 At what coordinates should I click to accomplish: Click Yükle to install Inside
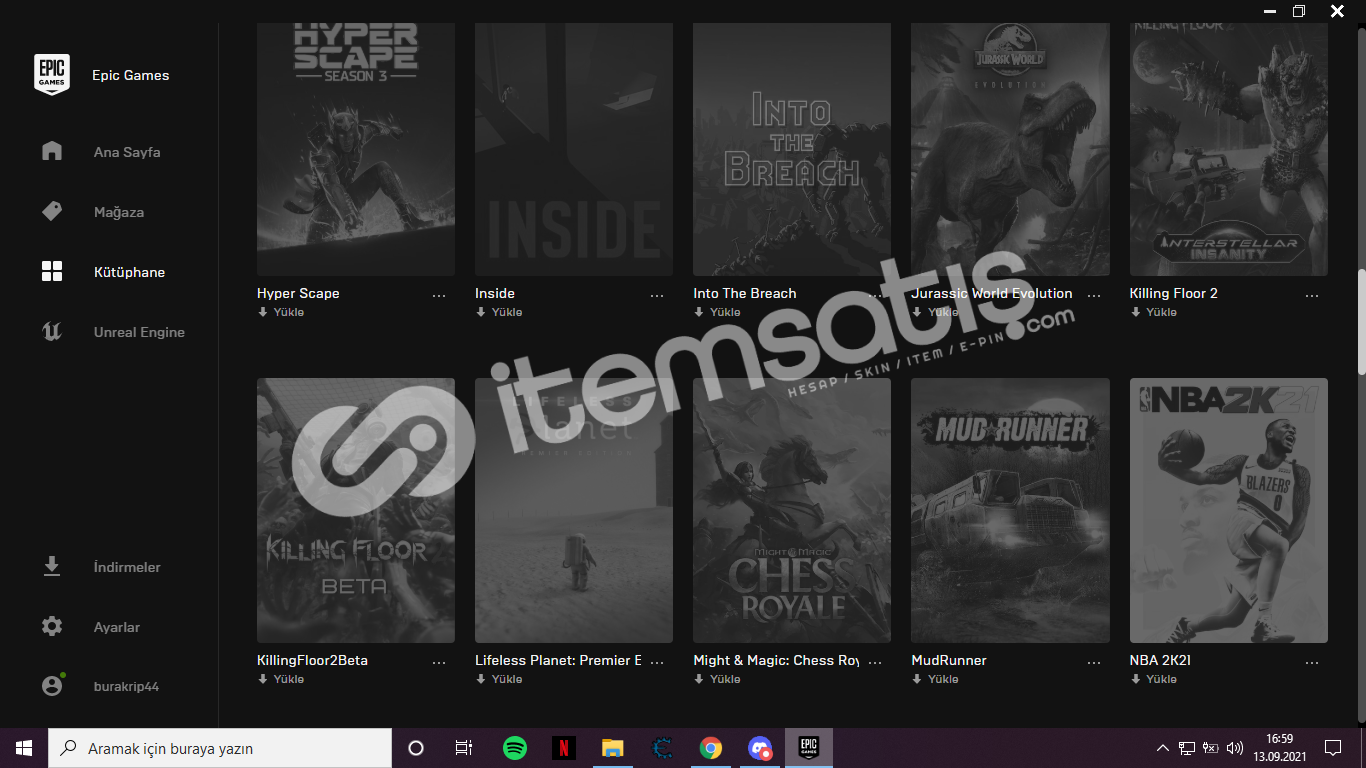pyautogui.click(x=499, y=312)
